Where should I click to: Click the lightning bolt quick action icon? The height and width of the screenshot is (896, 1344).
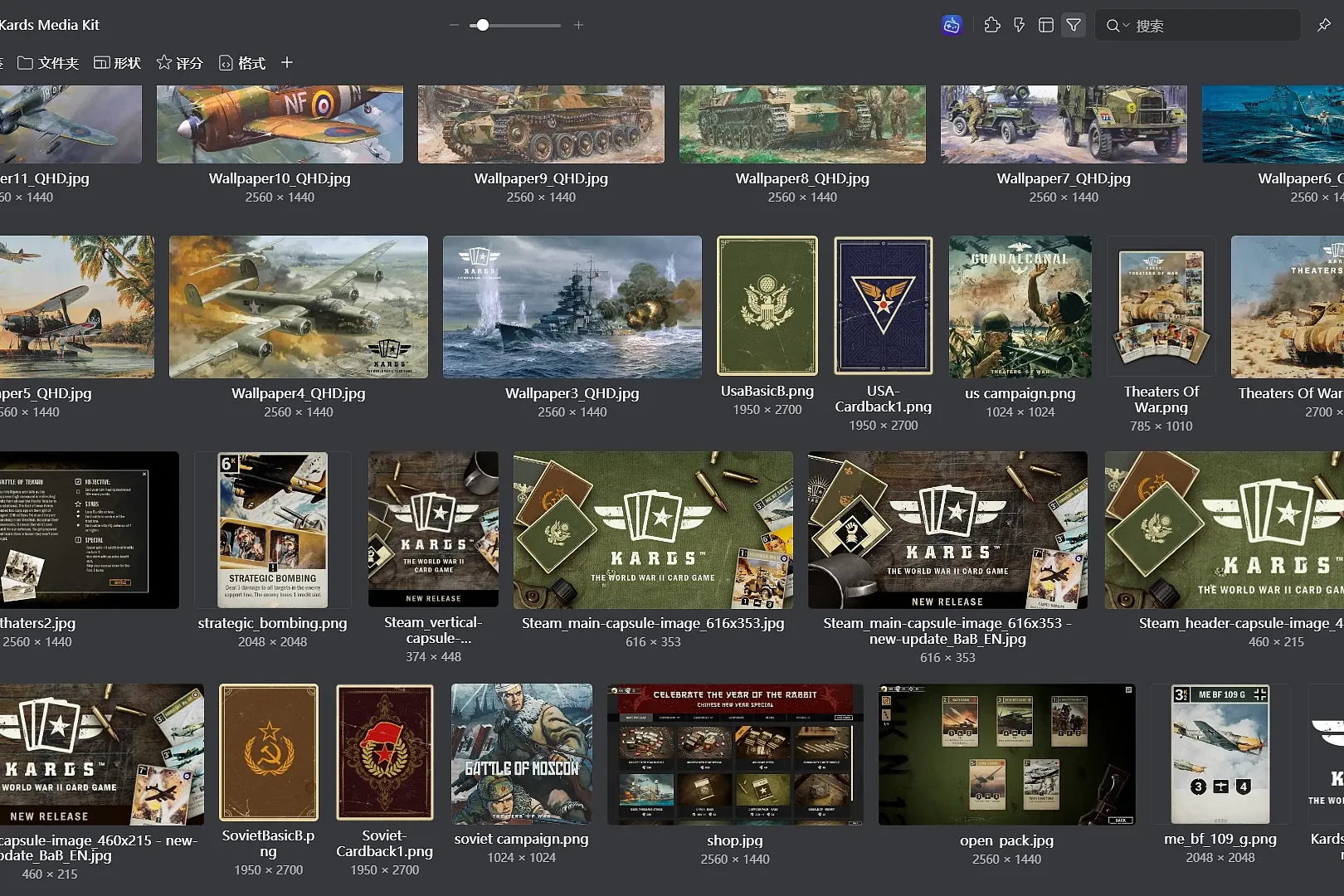tap(1019, 26)
